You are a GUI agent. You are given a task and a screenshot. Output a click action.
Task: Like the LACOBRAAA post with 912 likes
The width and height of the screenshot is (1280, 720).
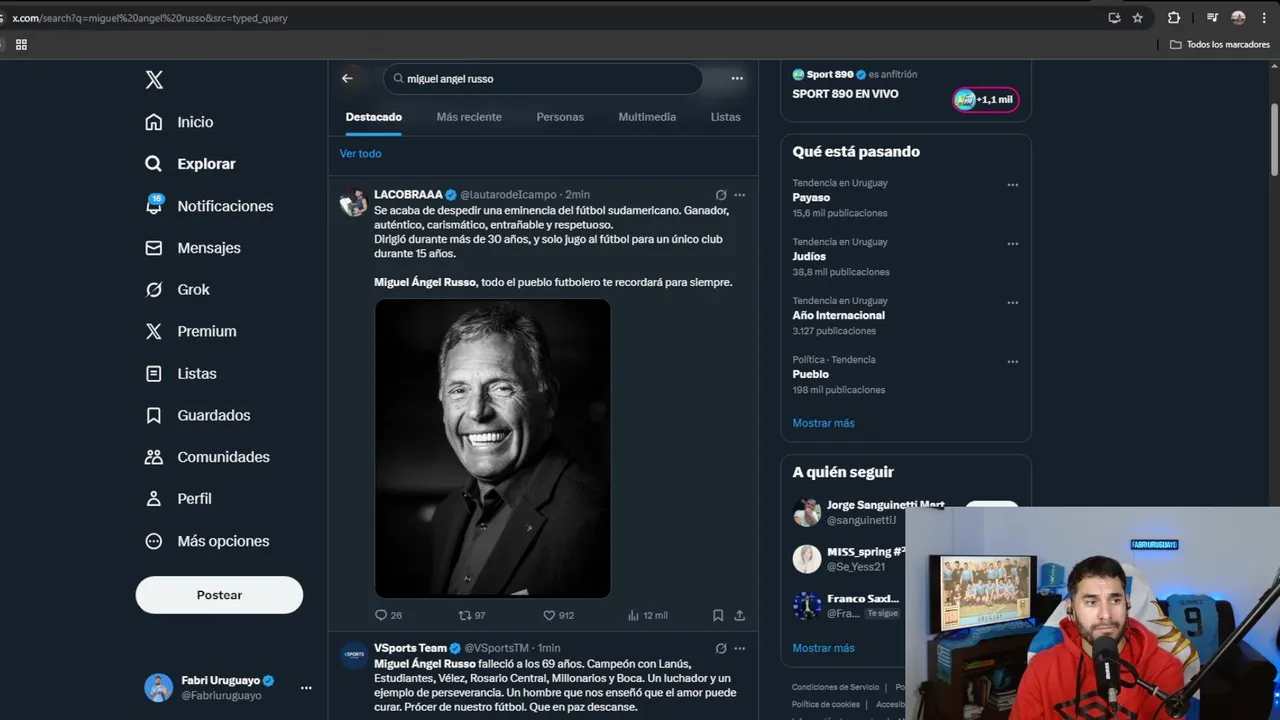[x=558, y=616]
